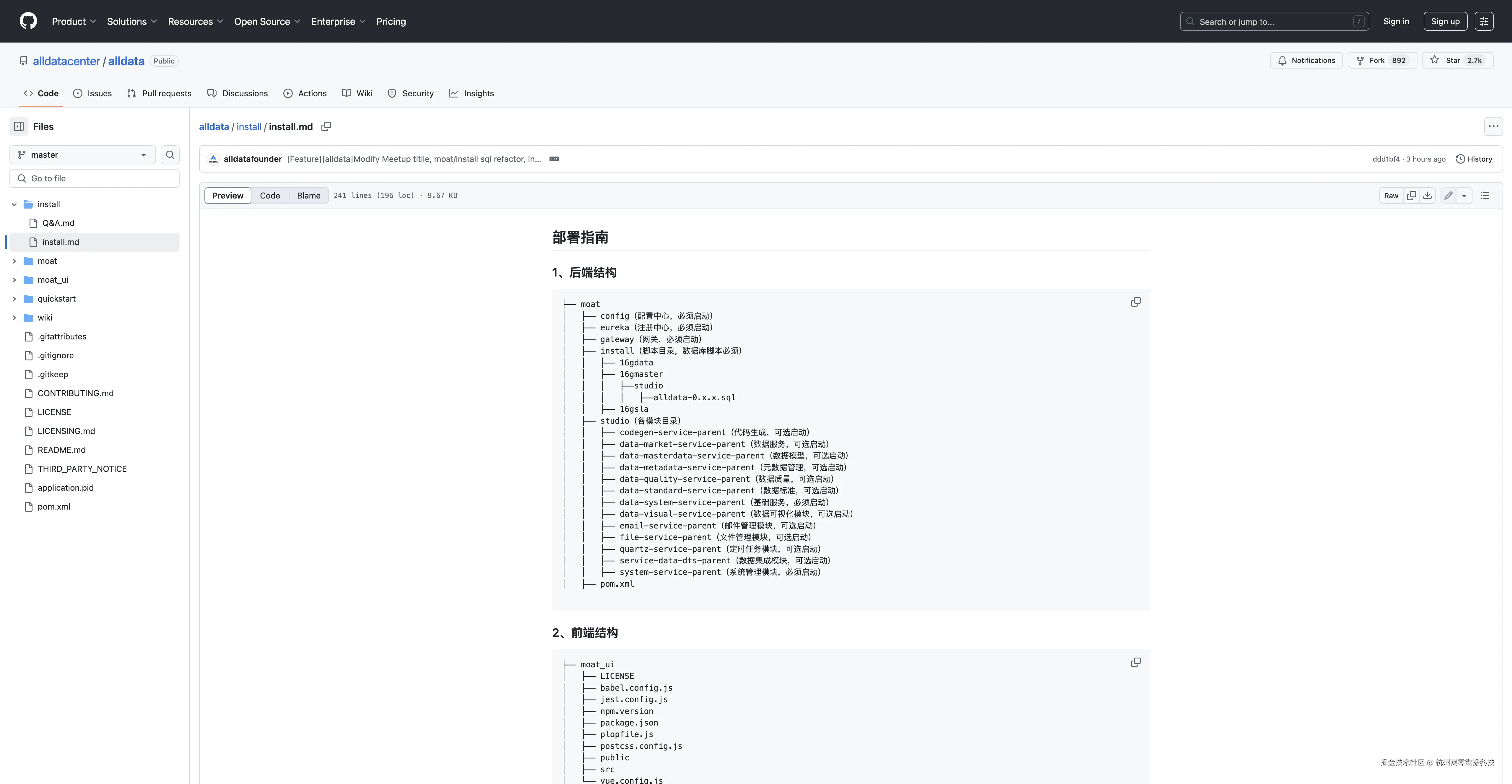This screenshot has width=1512, height=784.
Task: Focus the Go to file input
Action: (95, 178)
